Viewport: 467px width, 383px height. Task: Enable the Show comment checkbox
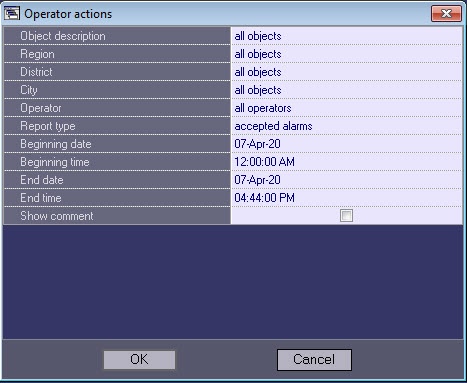(346, 215)
